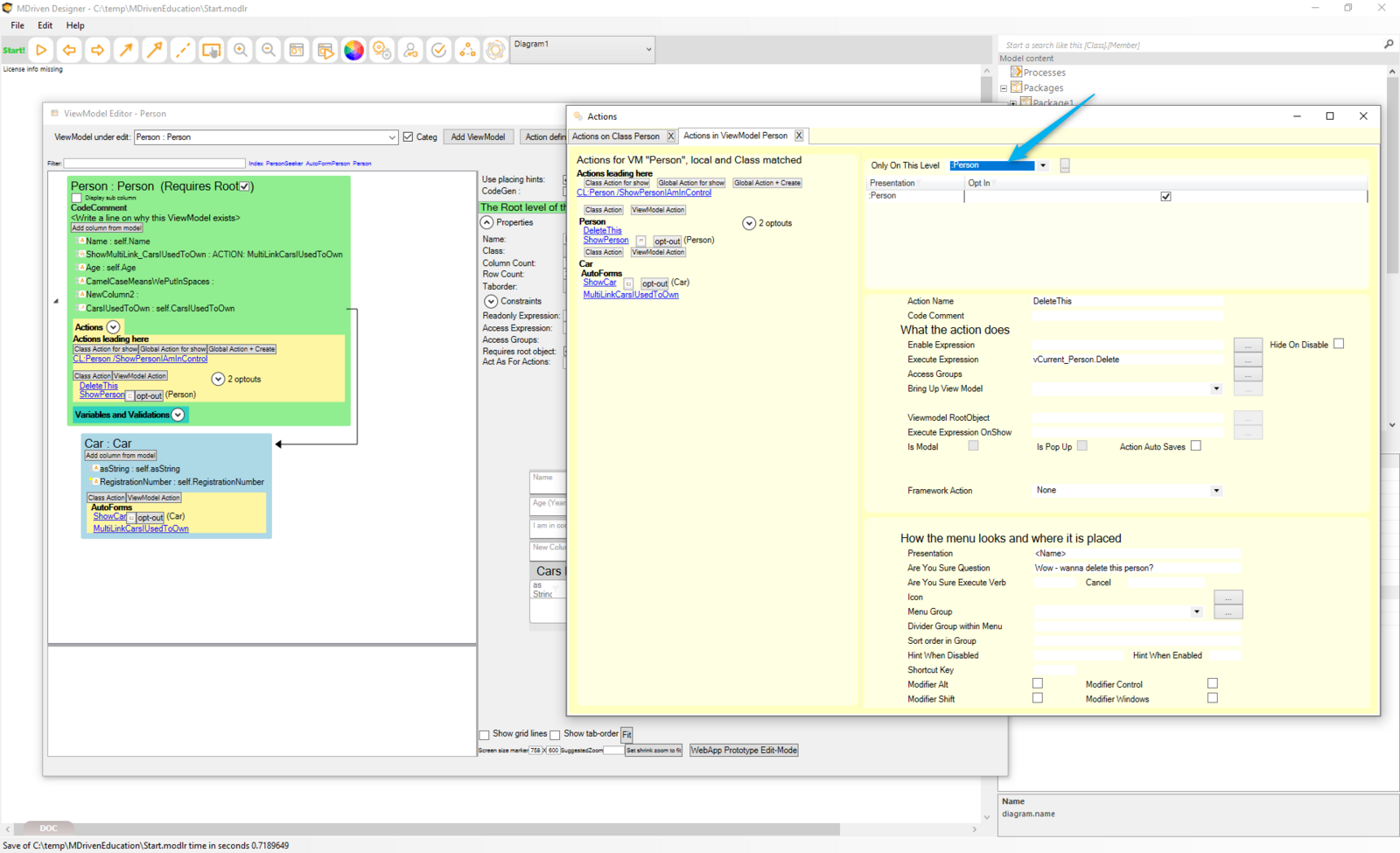Screen dimensions: 1400x853
Task: Click the checkmark circle validation icon
Action: pos(438,50)
